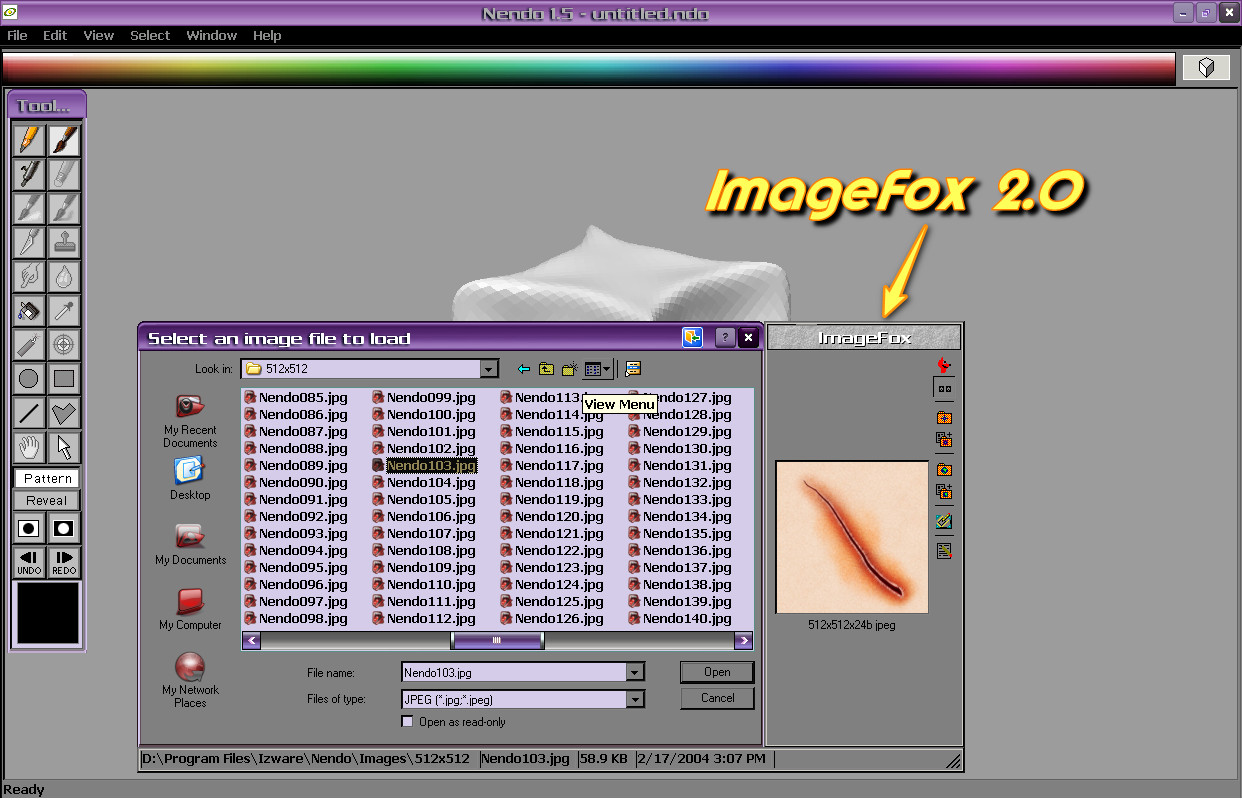The height and width of the screenshot is (800, 1242).
Task: Click the 3D cube icon beside color bar
Action: point(1206,67)
